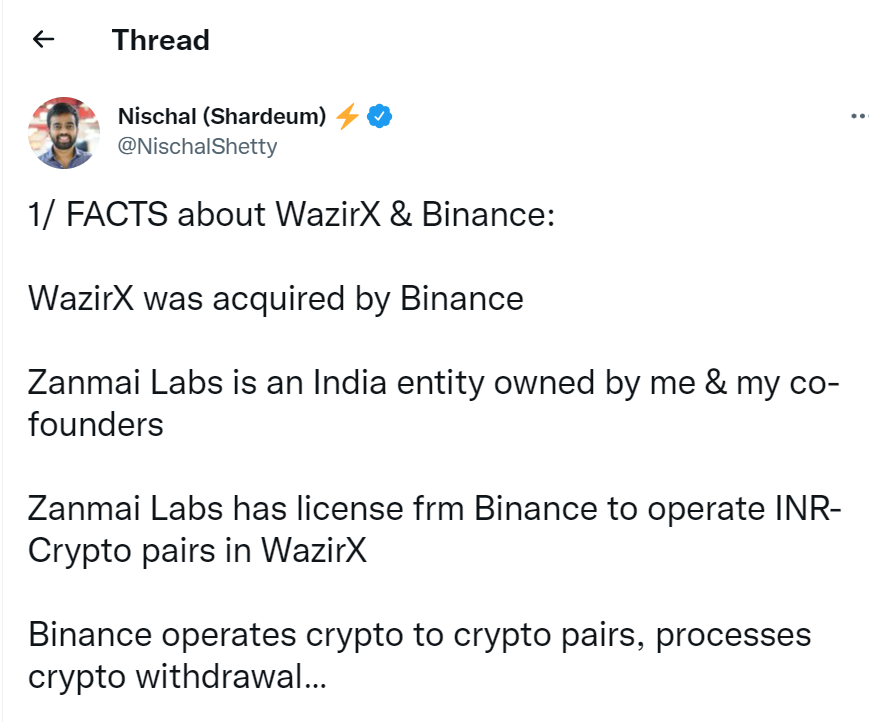
Task: Click "(Shardeum)" in the display name
Action: point(264,116)
